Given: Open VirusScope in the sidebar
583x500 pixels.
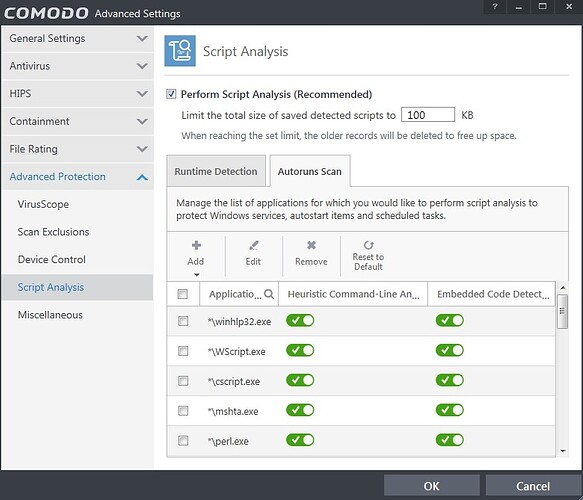Looking at the screenshot, I should 43,204.
